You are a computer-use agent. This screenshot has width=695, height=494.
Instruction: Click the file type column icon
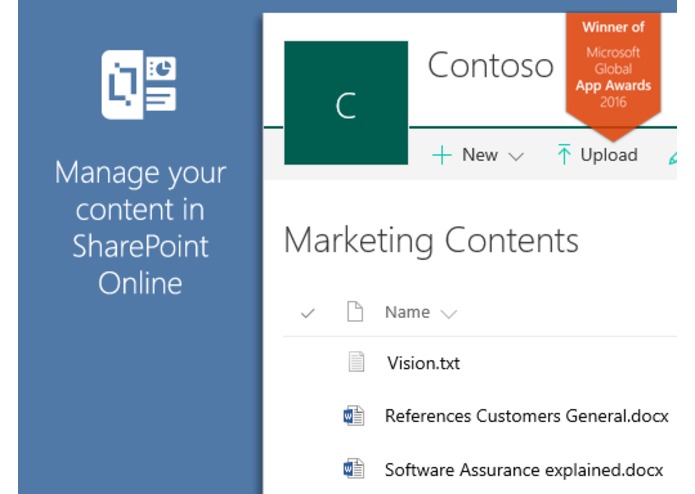(x=355, y=311)
